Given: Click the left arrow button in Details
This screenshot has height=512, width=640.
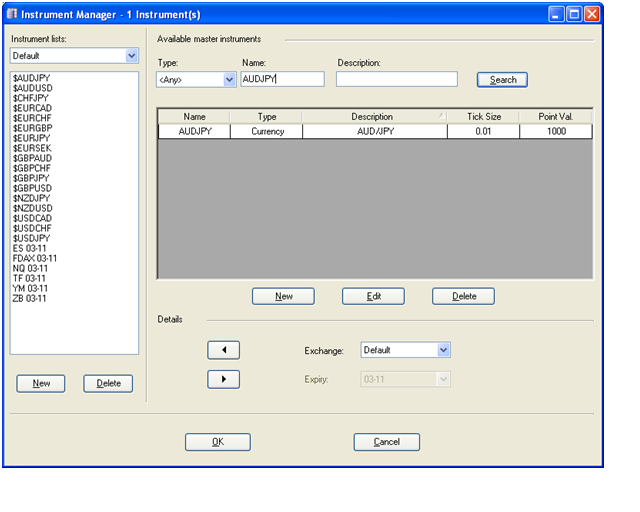Looking at the screenshot, I should [x=223, y=350].
